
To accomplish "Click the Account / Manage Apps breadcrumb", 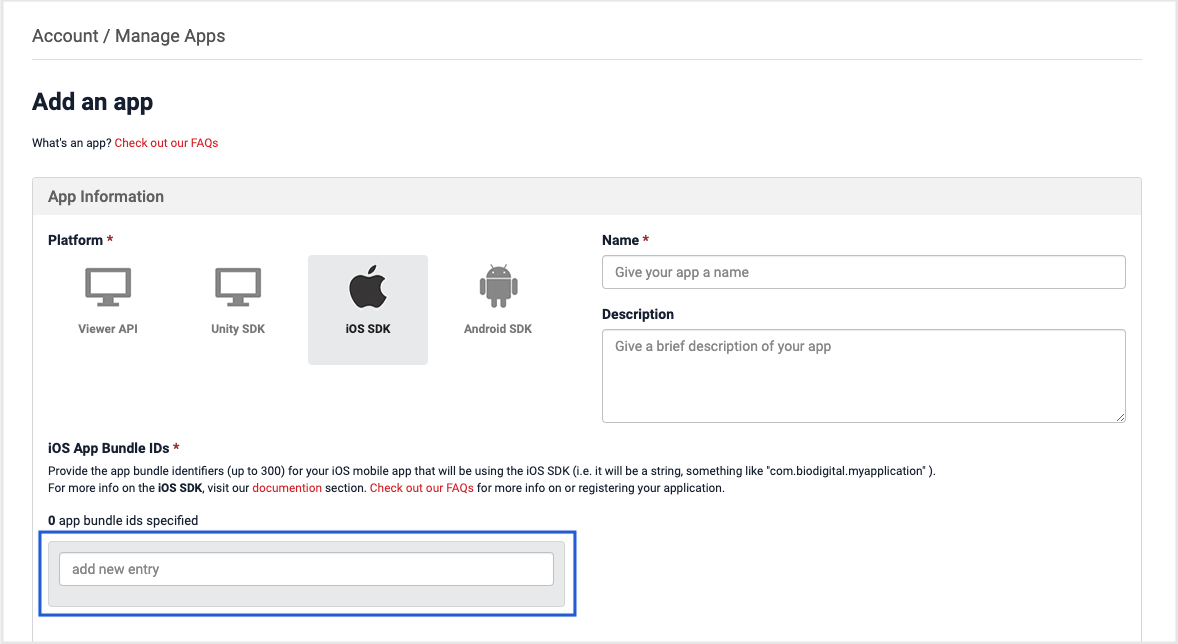I will (x=128, y=36).
